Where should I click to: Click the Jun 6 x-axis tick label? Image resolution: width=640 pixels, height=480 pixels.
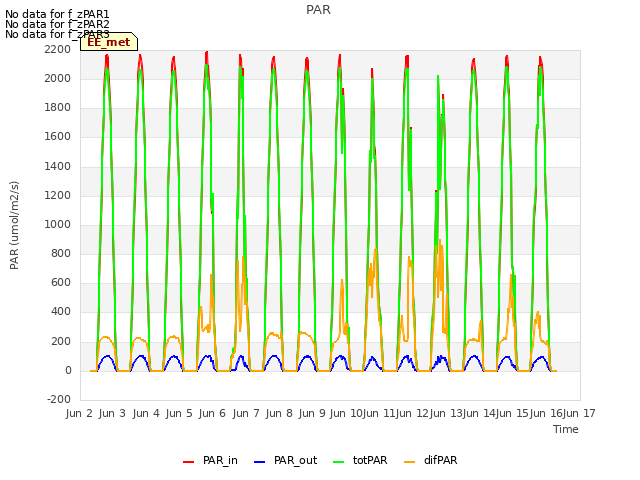pos(212,413)
